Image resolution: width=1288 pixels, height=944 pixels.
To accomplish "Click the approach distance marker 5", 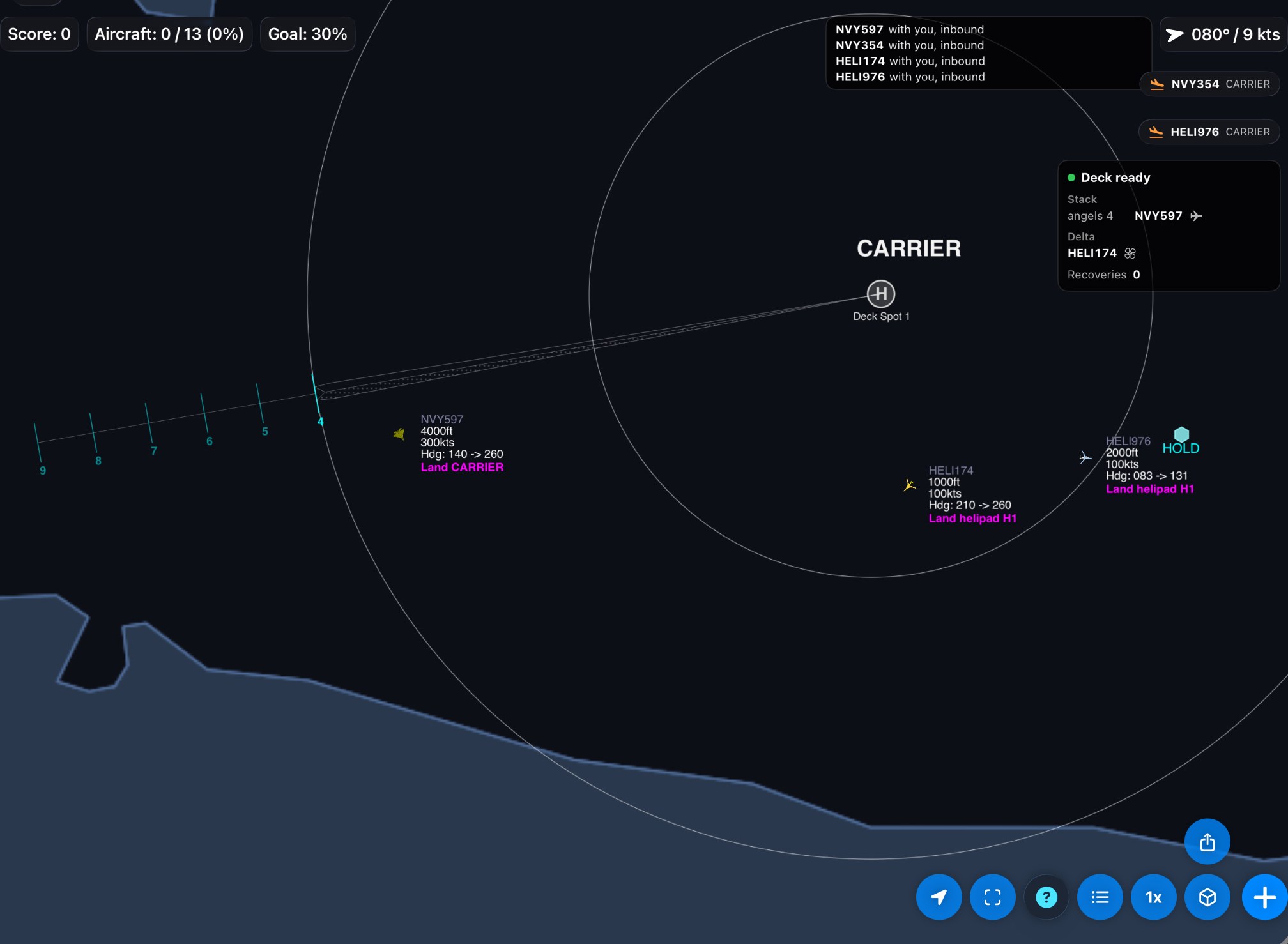I will pos(264,431).
